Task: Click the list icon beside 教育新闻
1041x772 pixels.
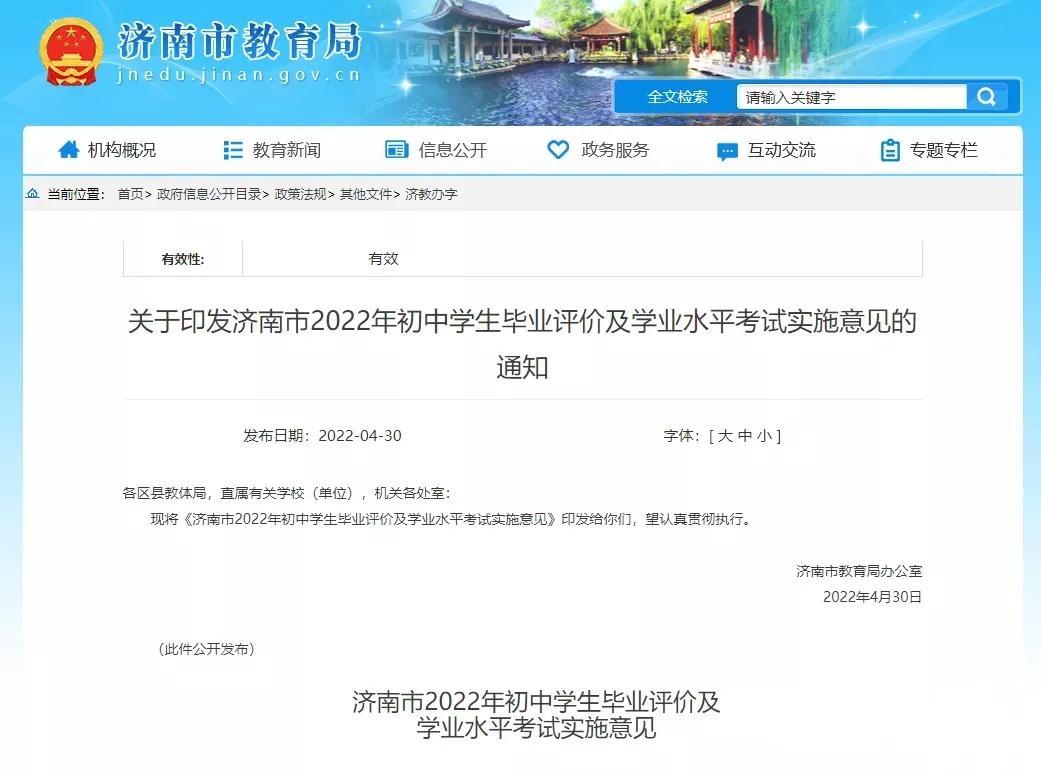Action: (232, 149)
